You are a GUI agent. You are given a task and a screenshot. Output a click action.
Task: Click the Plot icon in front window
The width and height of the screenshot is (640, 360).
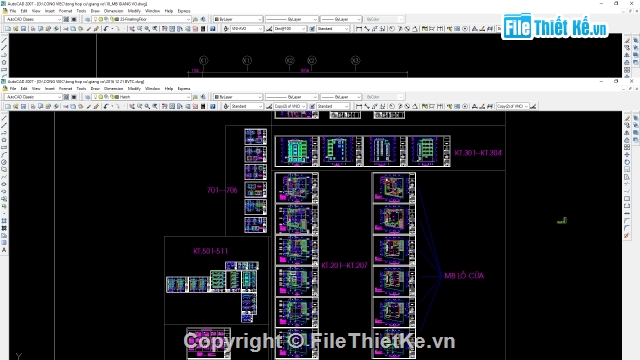(x=33, y=107)
